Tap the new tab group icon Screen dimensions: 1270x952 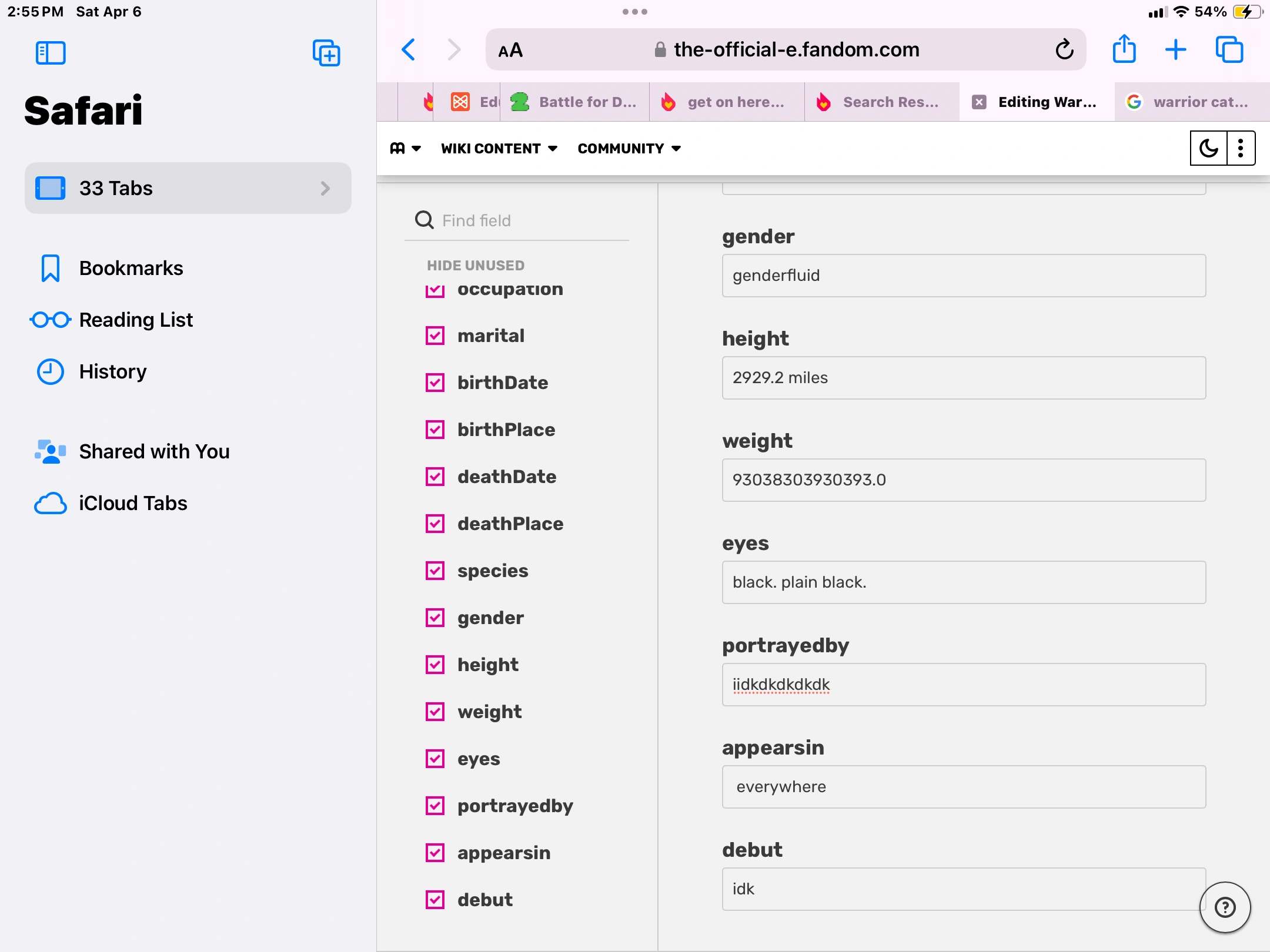click(x=326, y=53)
